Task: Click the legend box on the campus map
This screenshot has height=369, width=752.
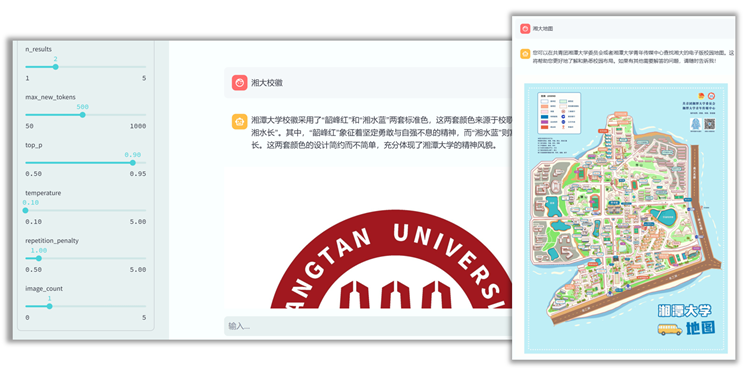Action: (558, 113)
